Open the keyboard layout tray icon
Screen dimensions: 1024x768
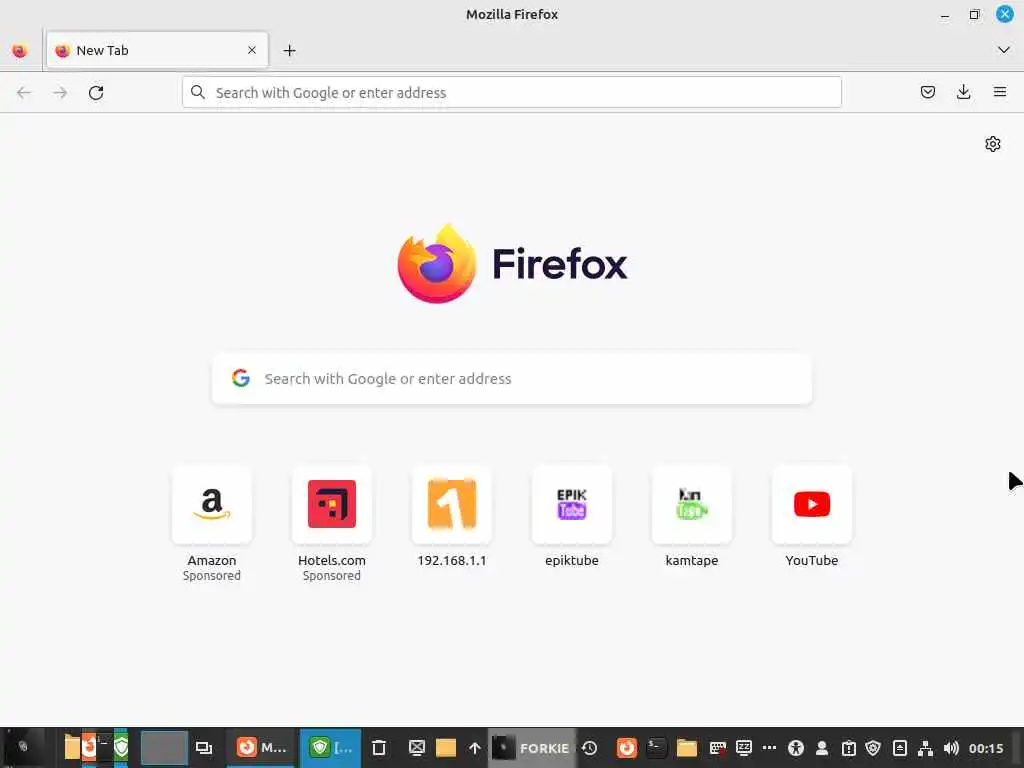(718, 748)
